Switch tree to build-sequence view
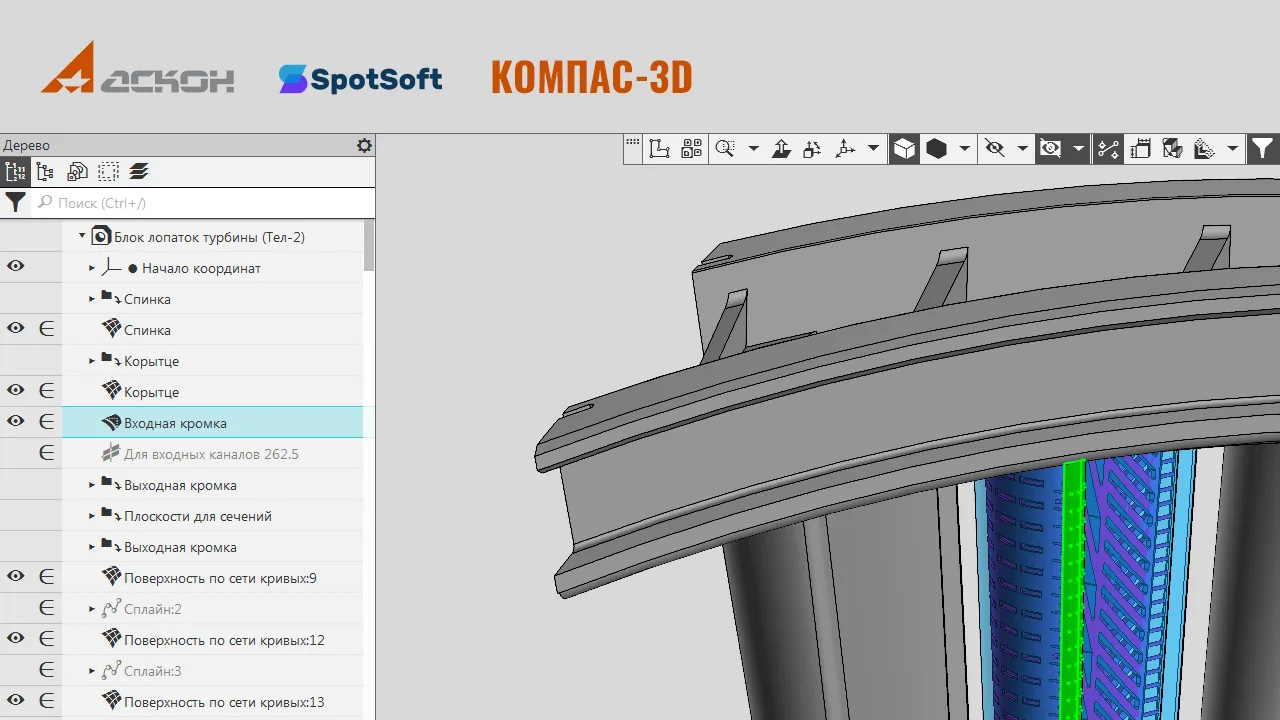The width and height of the screenshot is (1280, 720). (x=15, y=171)
